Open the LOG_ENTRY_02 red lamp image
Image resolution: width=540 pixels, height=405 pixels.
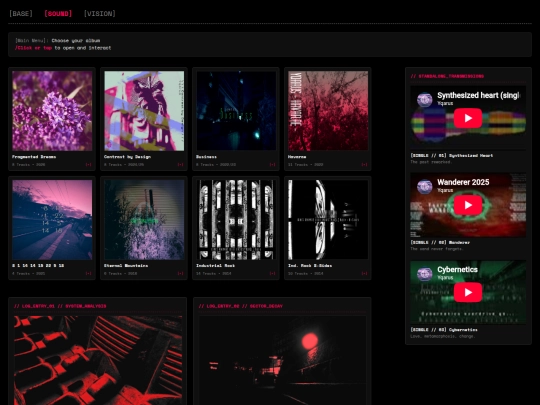[x=282, y=360]
